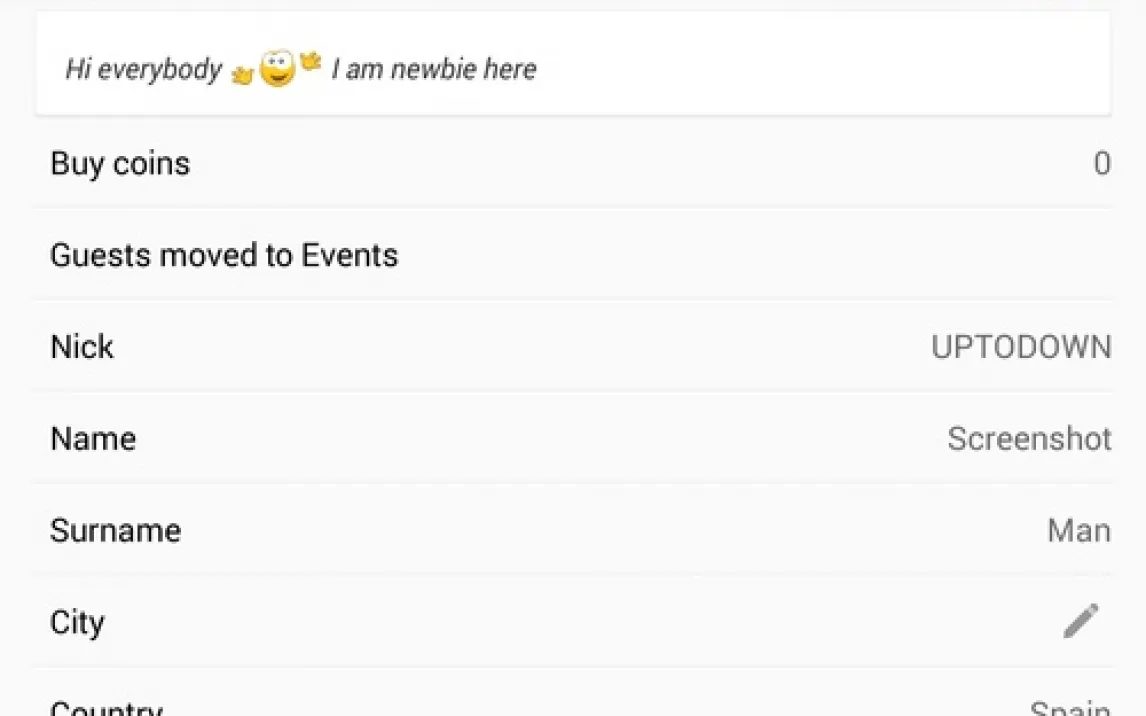This screenshot has height=716, width=1146.
Task: Open the "Guests moved to Events" entry
Action: tap(224, 255)
